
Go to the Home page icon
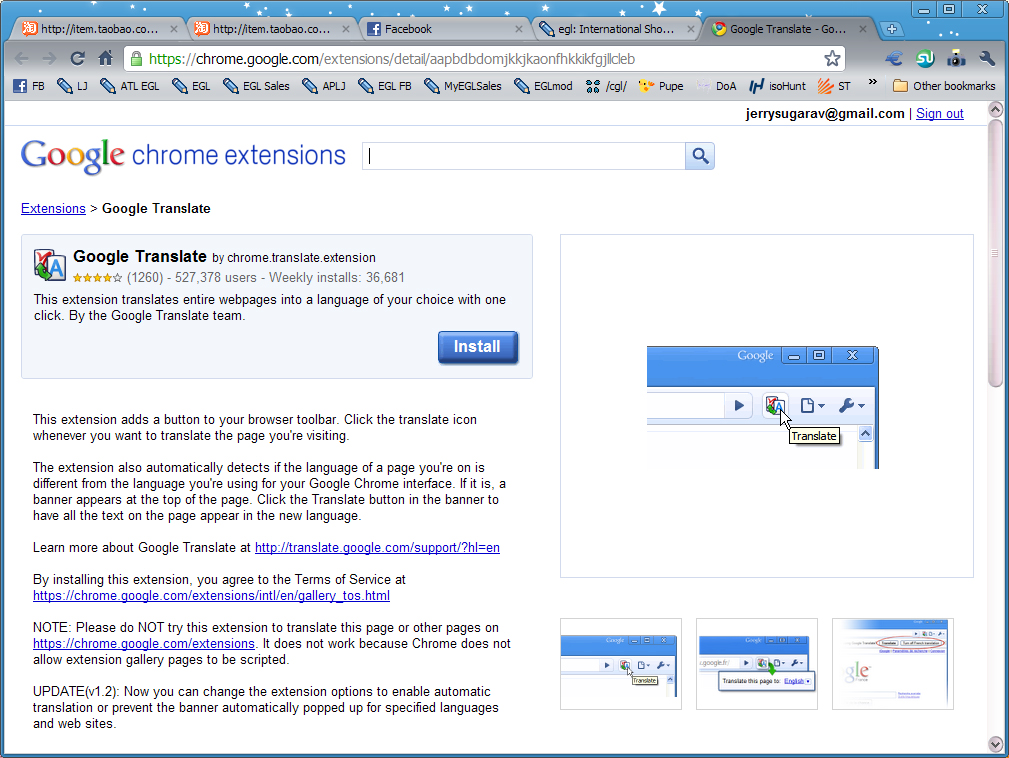[x=106, y=59]
